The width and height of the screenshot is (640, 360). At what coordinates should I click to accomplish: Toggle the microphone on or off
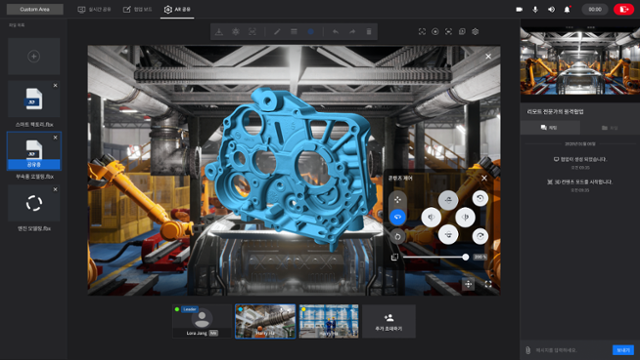pyautogui.click(x=535, y=9)
